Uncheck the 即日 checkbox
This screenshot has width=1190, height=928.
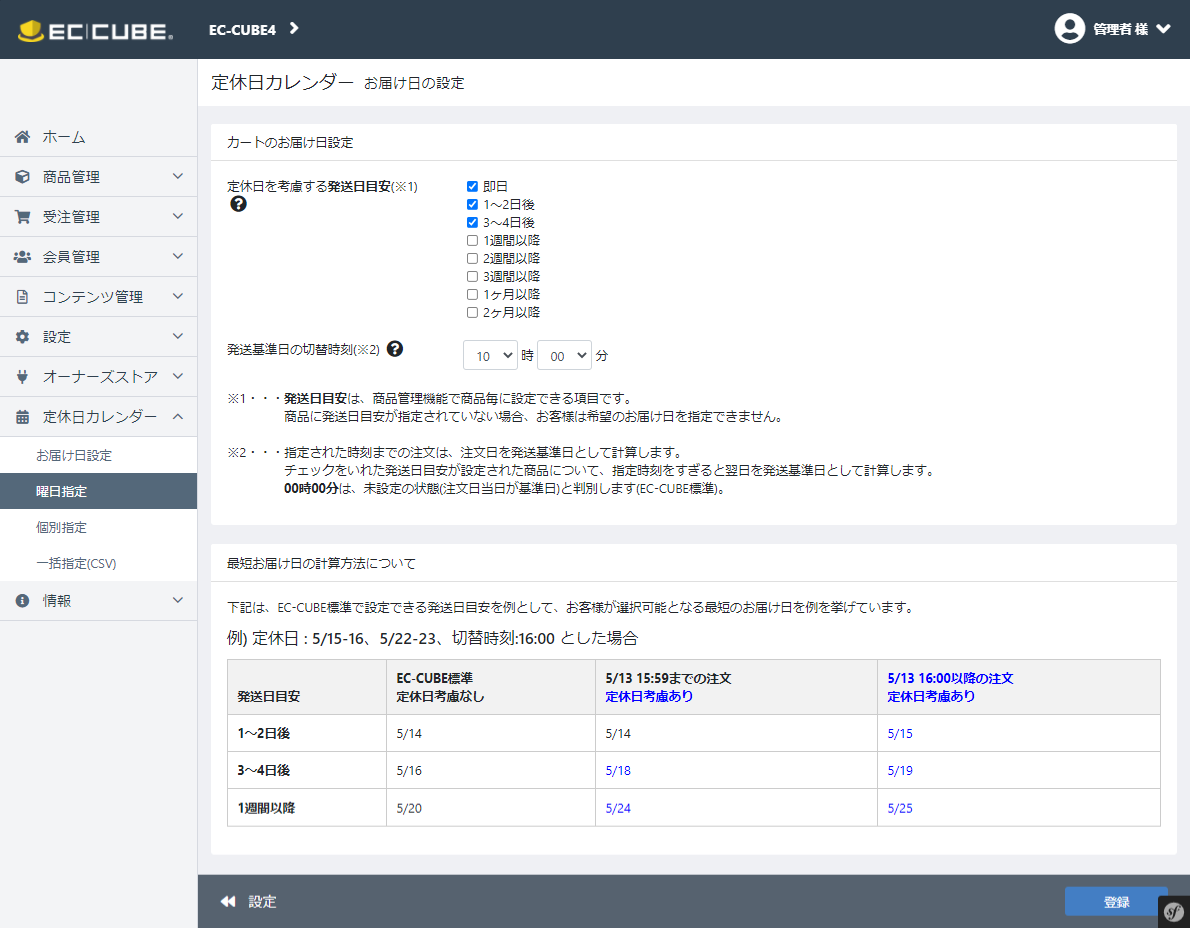472,187
